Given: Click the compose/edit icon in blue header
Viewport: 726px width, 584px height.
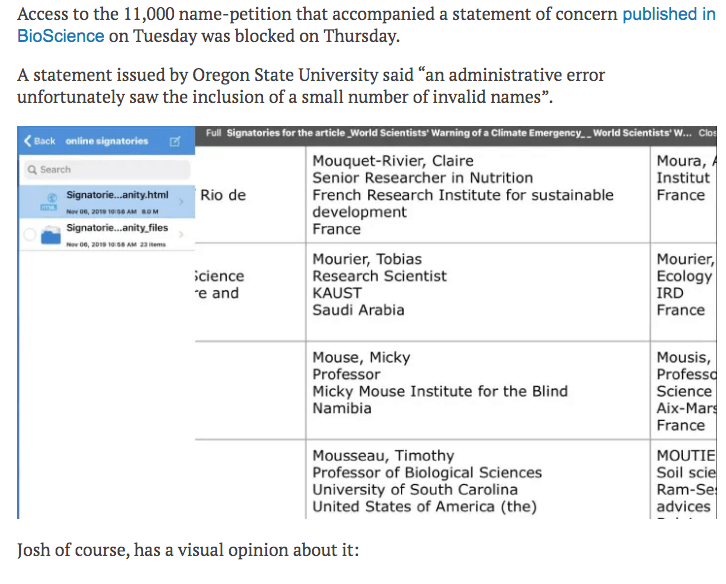Looking at the screenshot, I should point(175,141).
